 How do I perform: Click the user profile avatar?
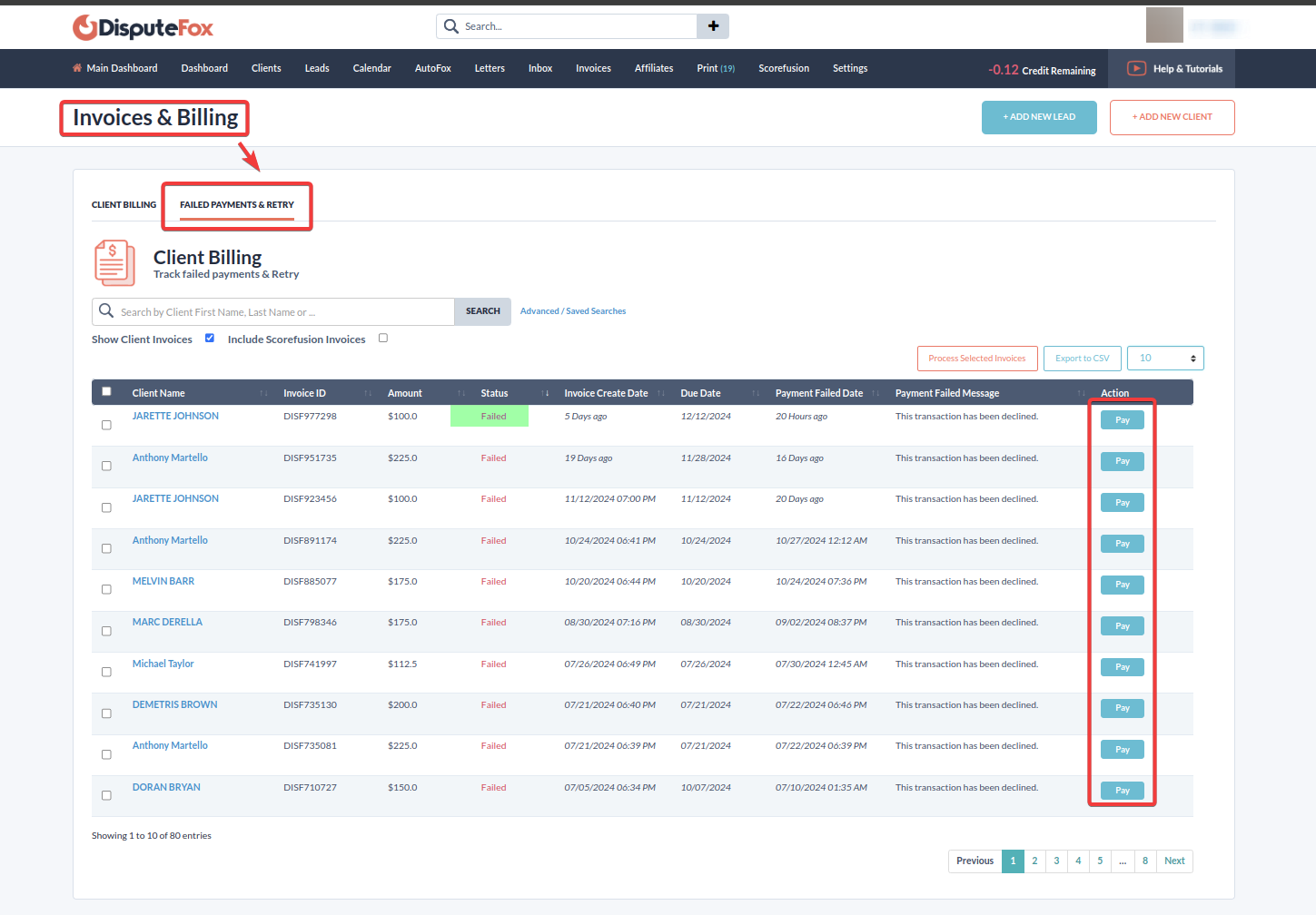(x=1164, y=25)
